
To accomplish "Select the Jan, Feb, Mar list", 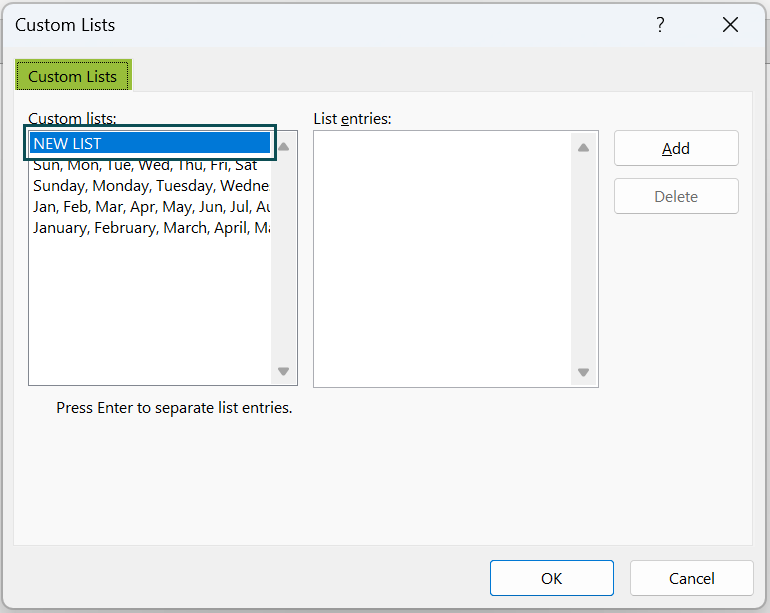I will tap(150, 207).
